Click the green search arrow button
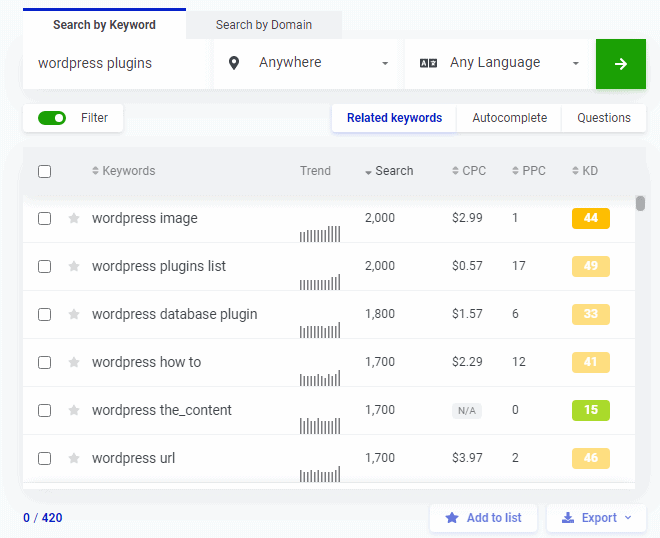This screenshot has height=538, width=660. [x=620, y=64]
